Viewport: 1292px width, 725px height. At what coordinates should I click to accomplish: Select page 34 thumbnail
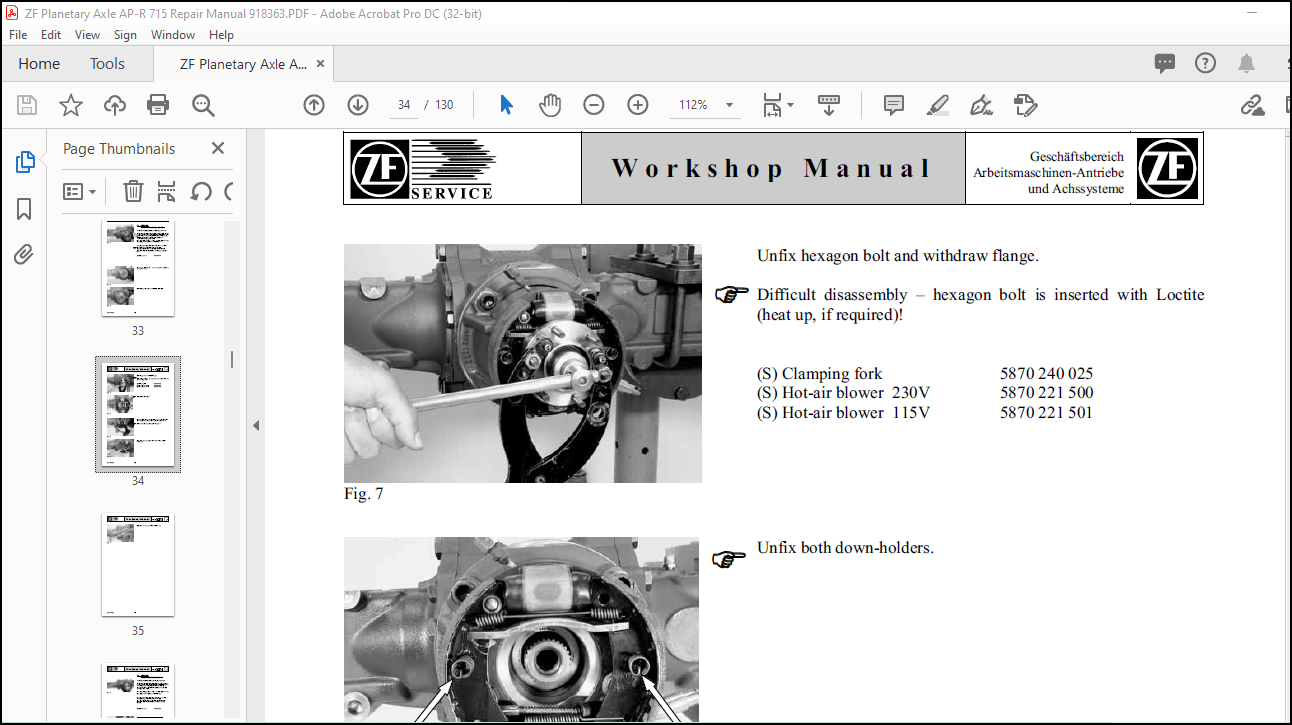pyautogui.click(x=138, y=414)
